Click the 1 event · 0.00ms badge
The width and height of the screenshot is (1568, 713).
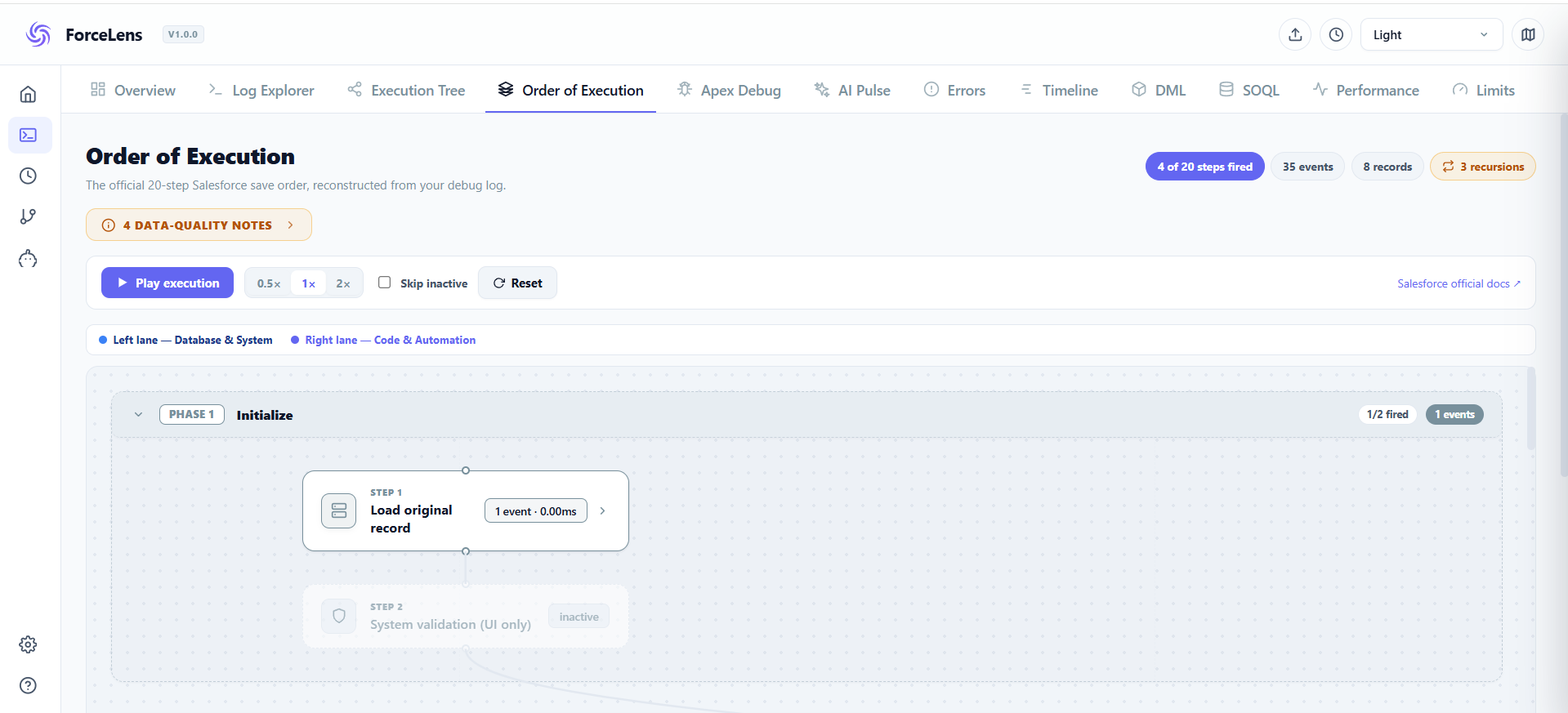[x=536, y=510]
